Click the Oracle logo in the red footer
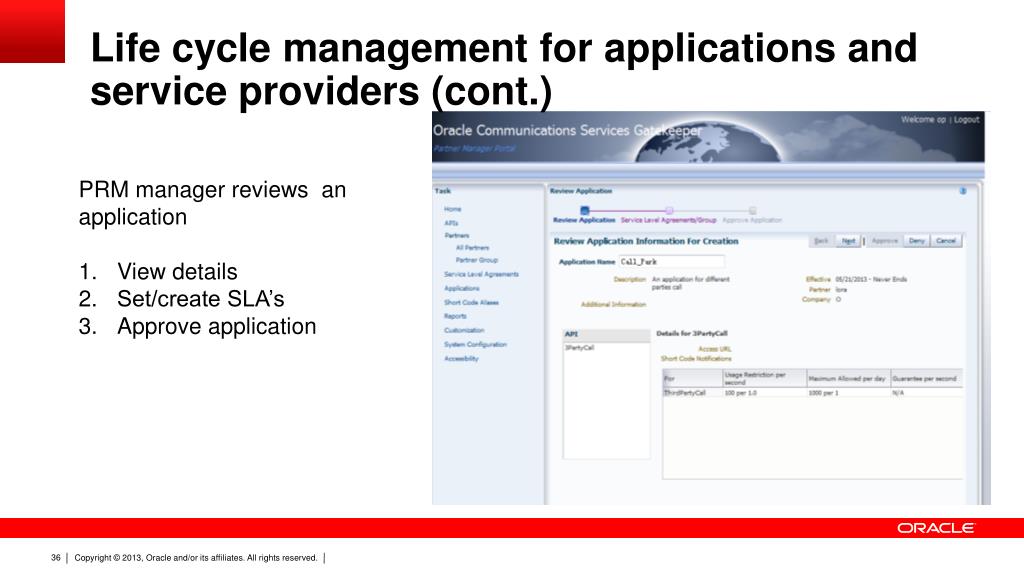Screen dimensions: 1024x576 935,528
